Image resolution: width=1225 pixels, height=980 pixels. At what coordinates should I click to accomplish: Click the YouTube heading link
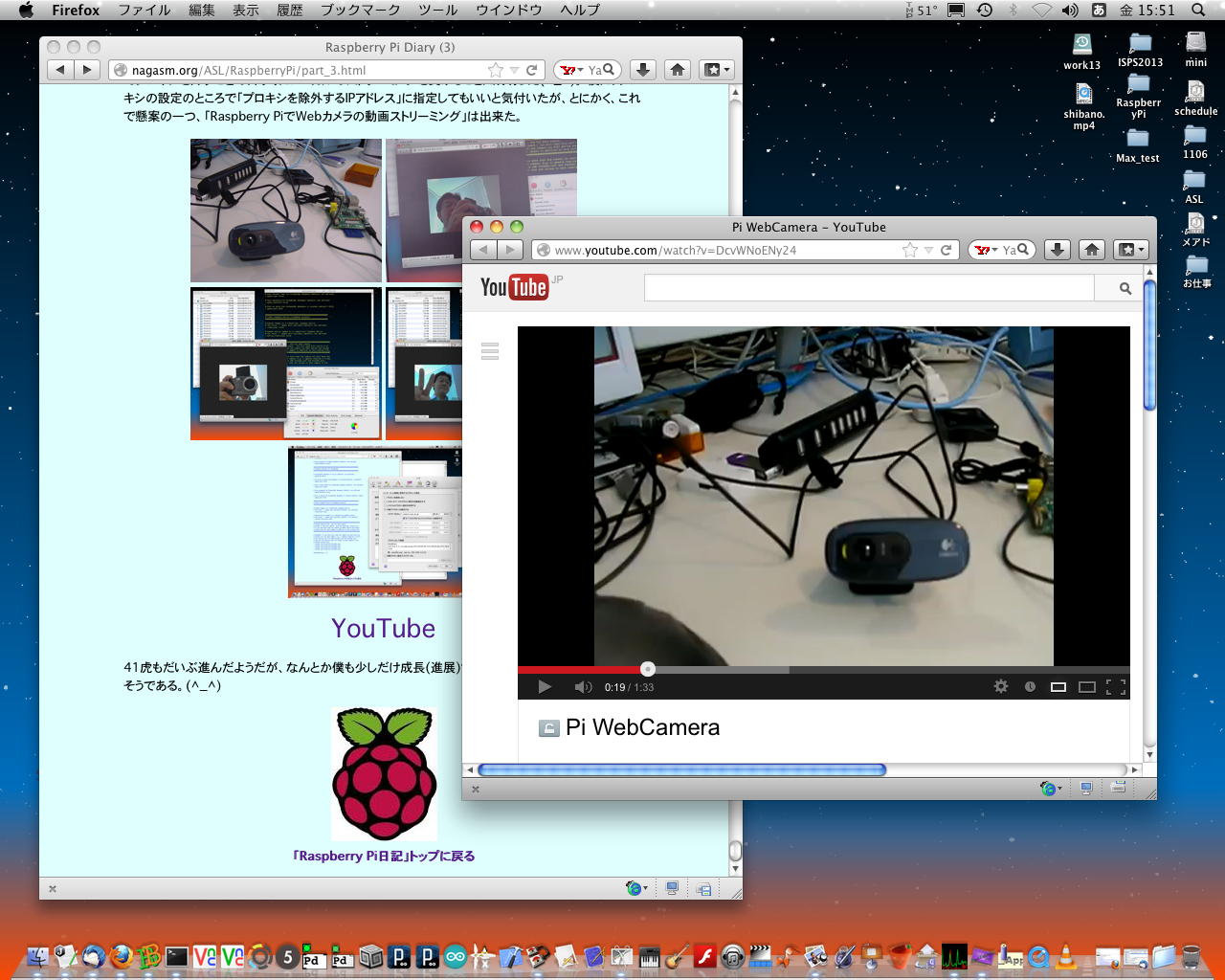coord(383,628)
